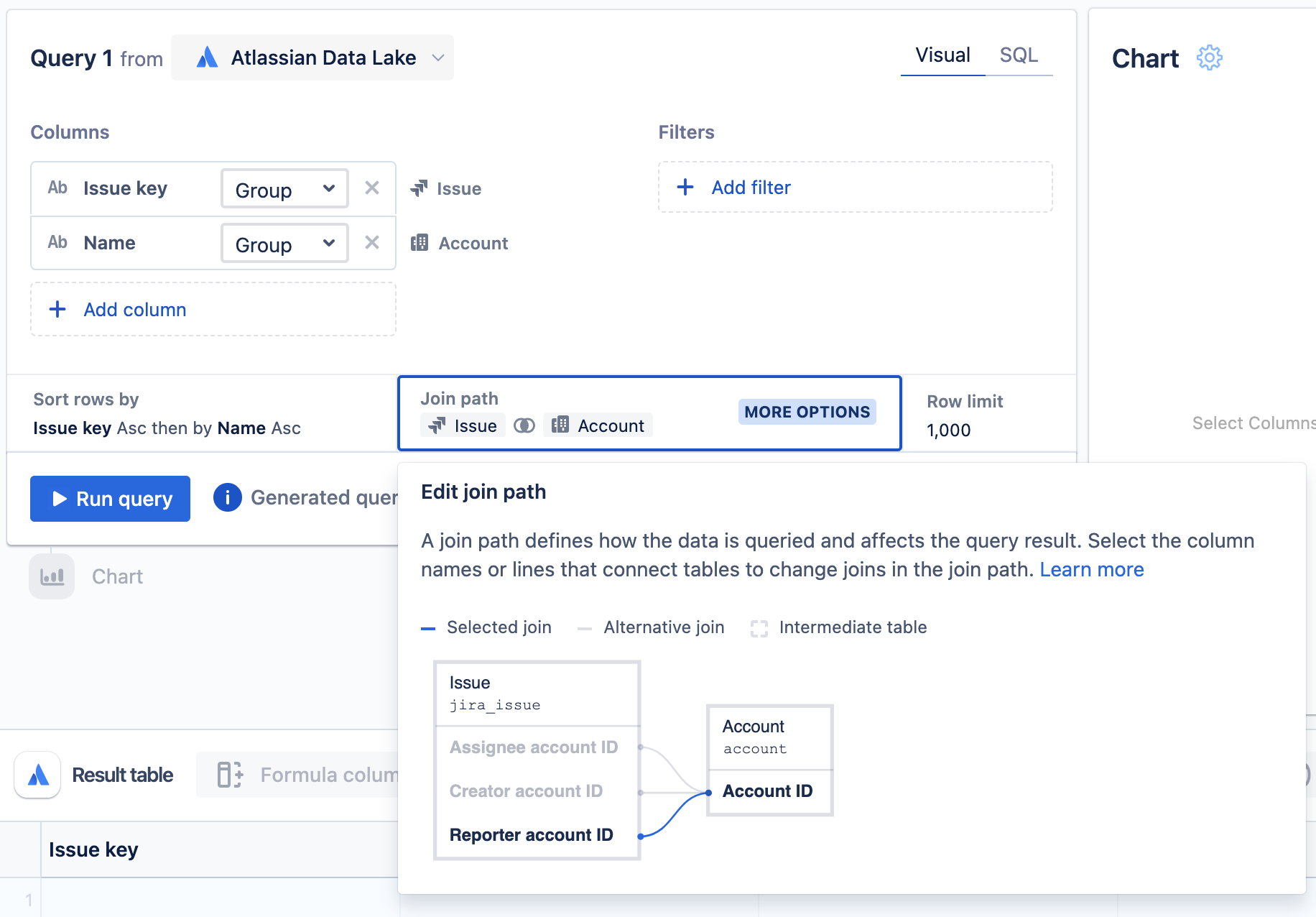The image size is (1316, 917).
Task: Switch to the SQL tab
Action: (x=1019, y=55)
